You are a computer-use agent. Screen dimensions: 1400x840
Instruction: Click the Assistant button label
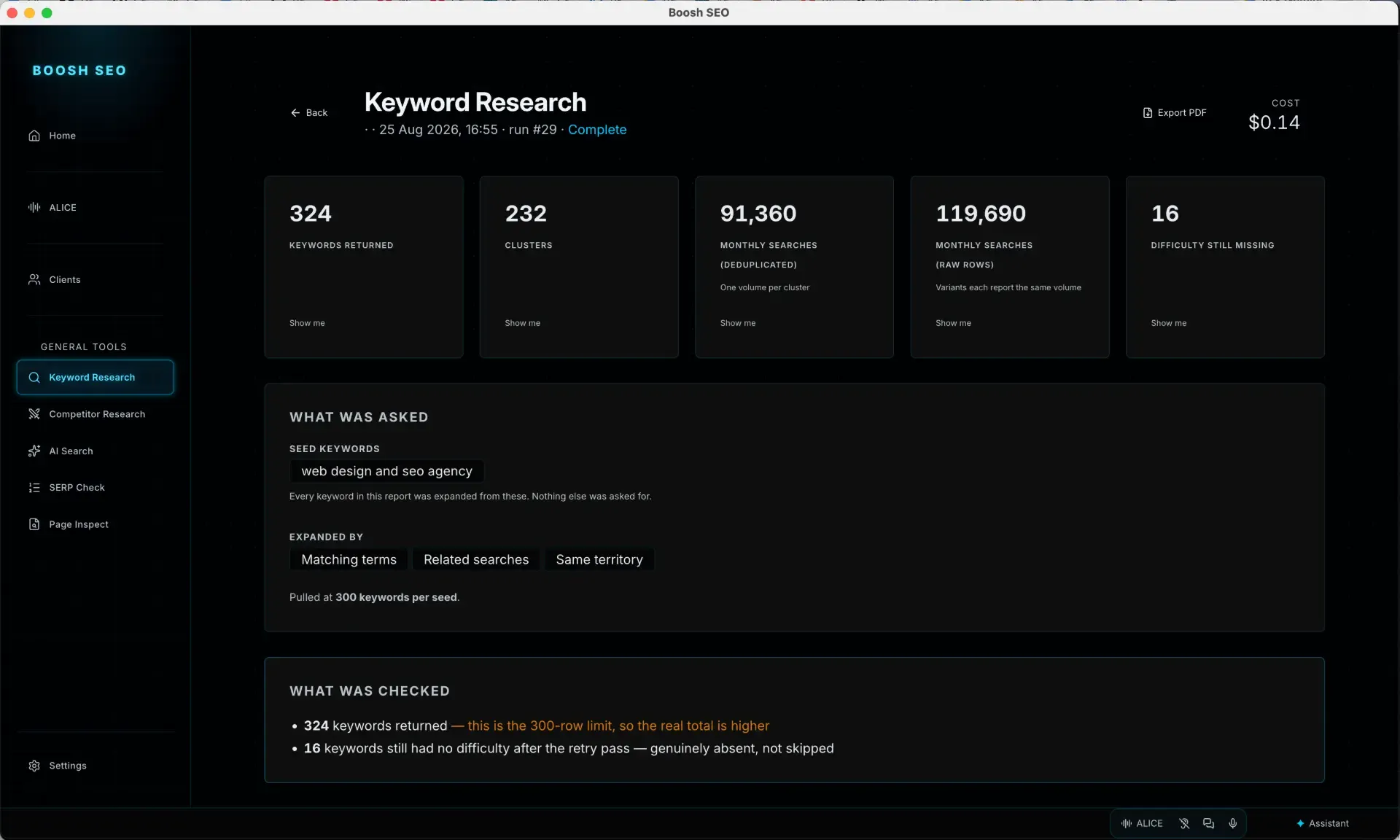[x=1329, y=823]
